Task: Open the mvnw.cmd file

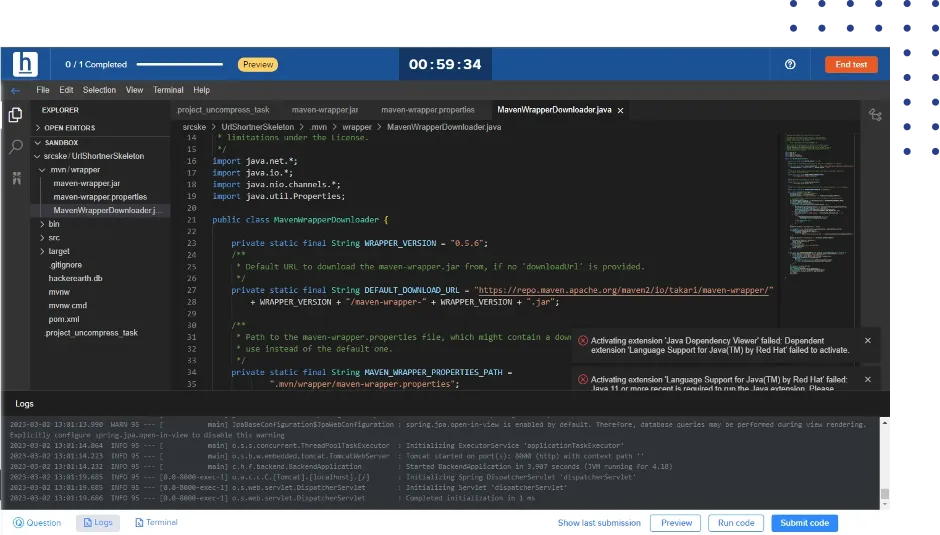Action: [67, 305]
